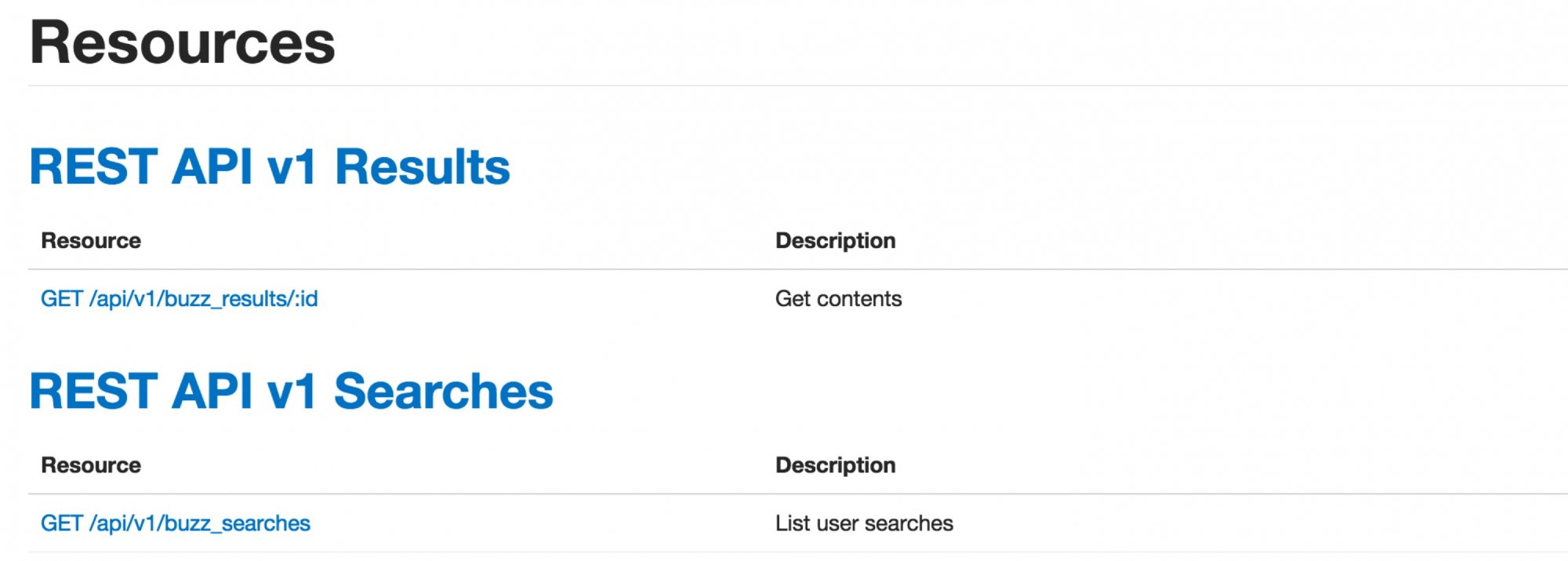
Task: Click the word "Results" in the first section title
Action: [422, 167]
